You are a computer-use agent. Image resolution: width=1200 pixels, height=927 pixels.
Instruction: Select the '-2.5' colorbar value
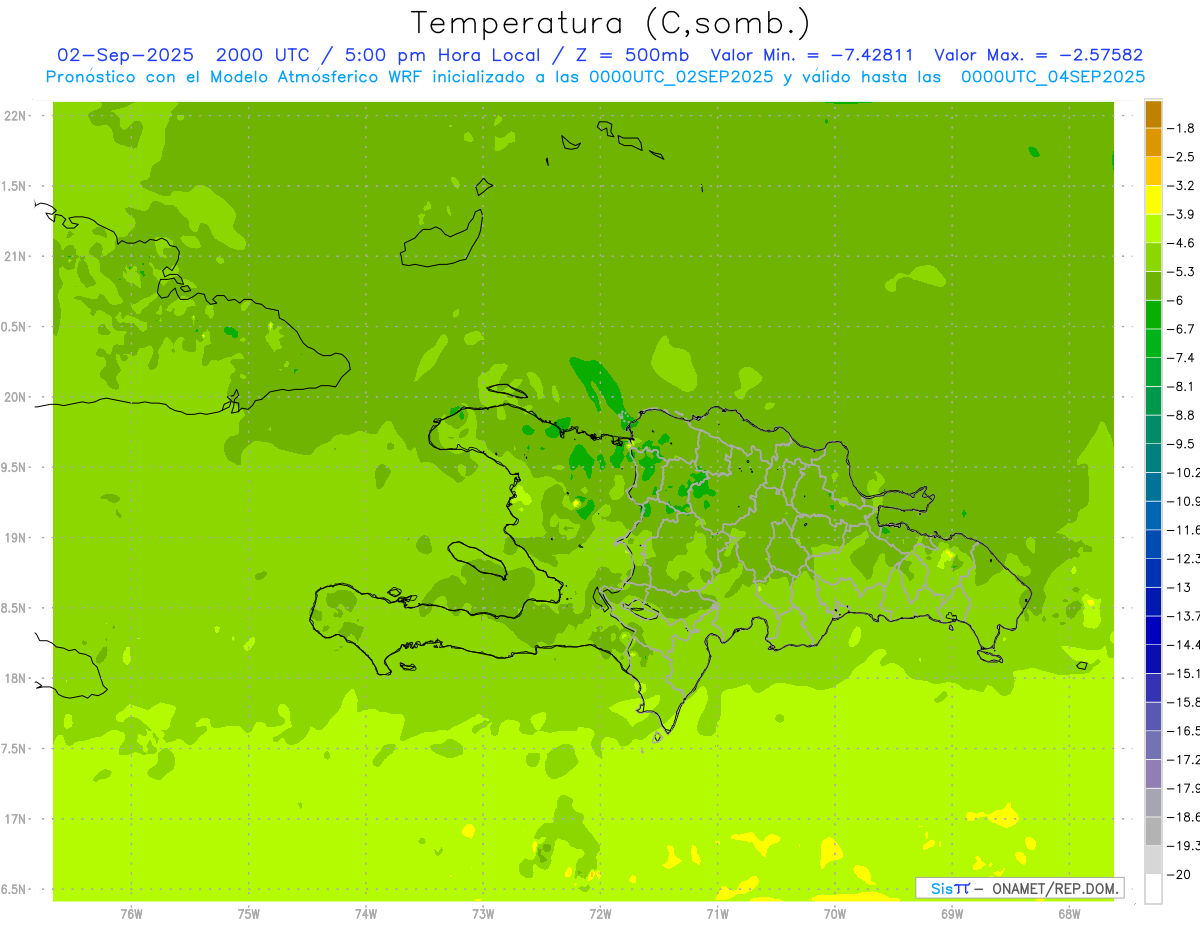(1181, 157)
